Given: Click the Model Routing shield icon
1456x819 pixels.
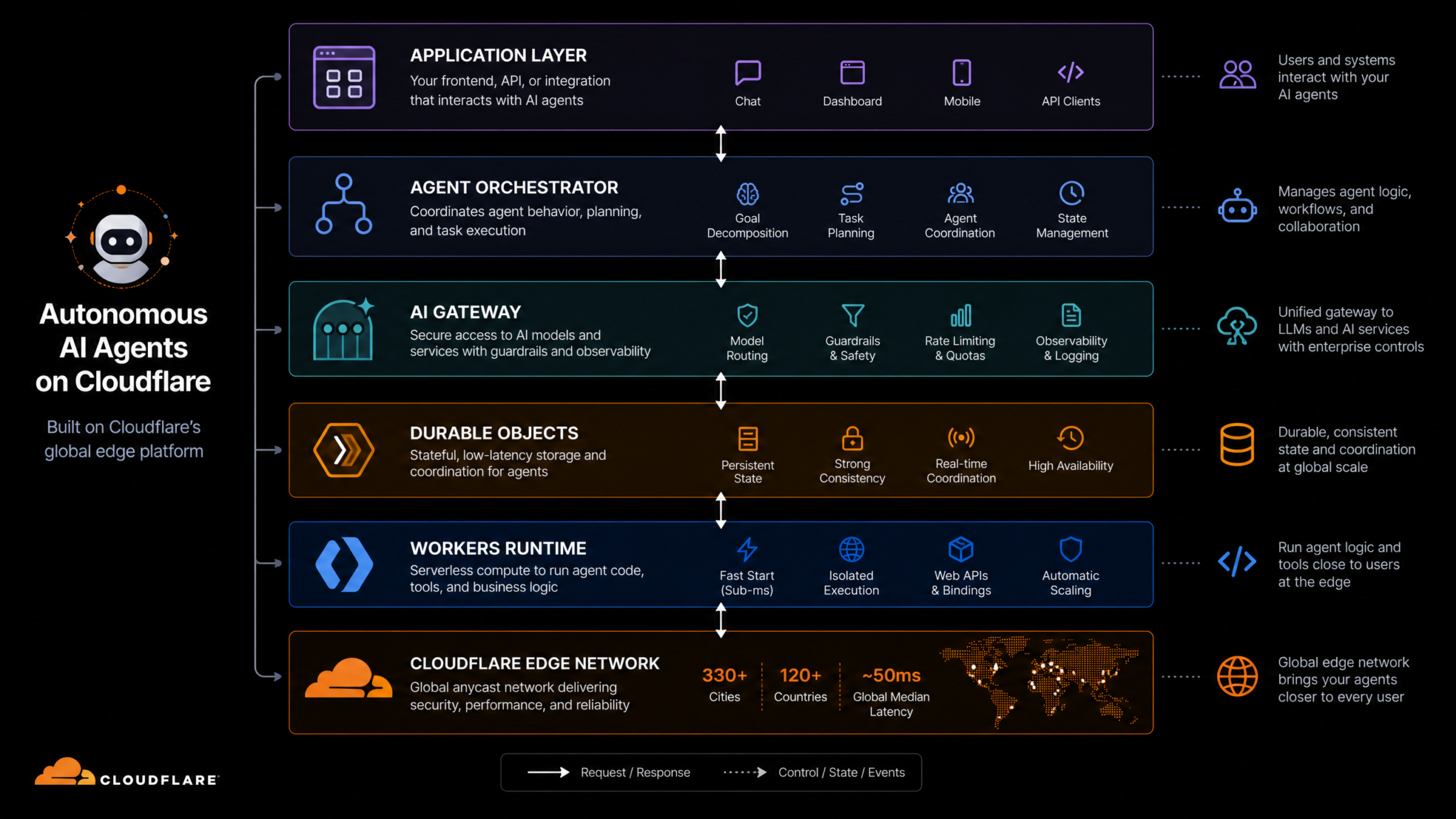Looking at the screenshot, I should point(747,315).
